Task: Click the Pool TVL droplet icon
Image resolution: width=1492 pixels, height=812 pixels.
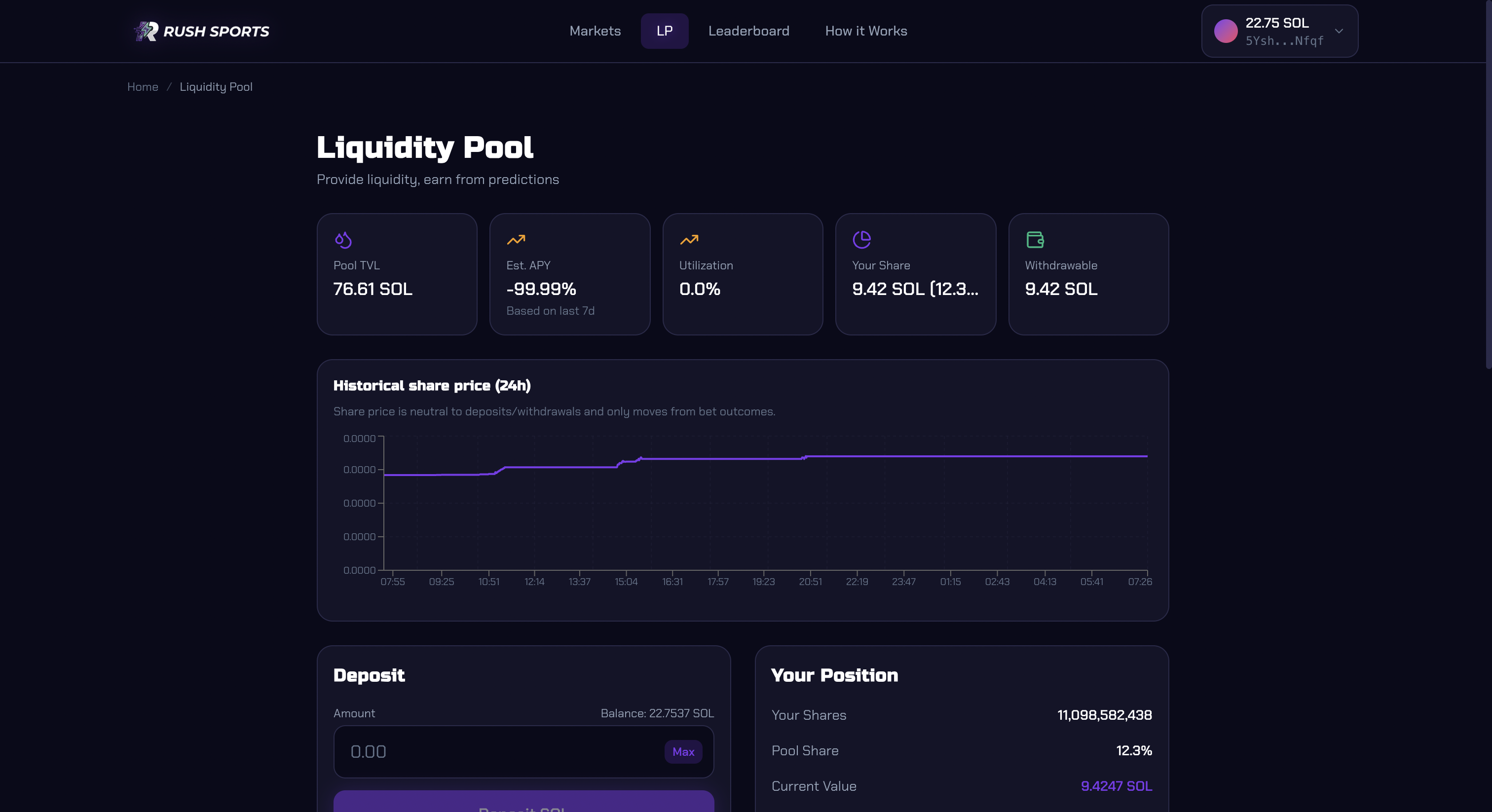Action: 343,239
